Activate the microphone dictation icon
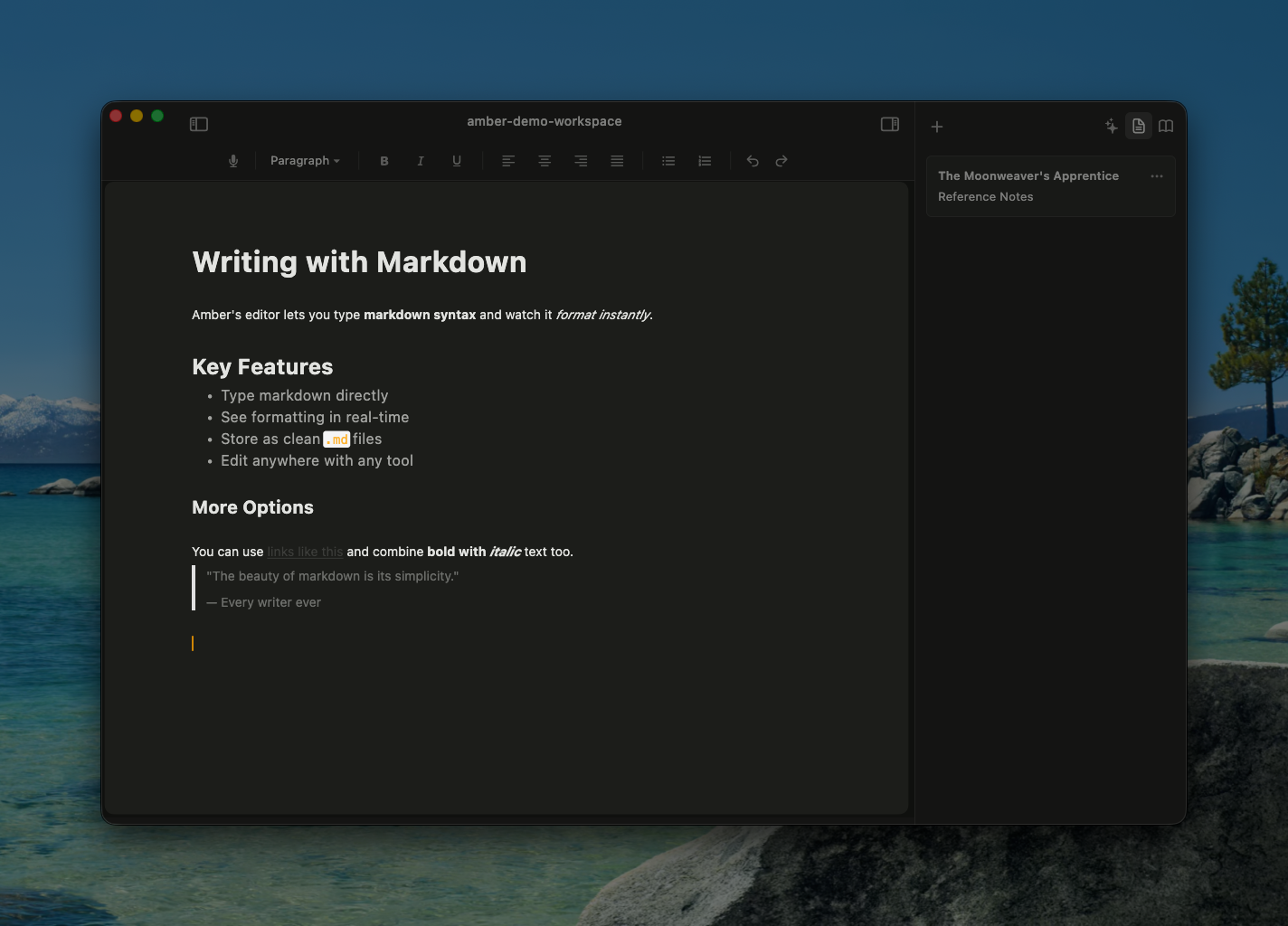 click(232, 160)
